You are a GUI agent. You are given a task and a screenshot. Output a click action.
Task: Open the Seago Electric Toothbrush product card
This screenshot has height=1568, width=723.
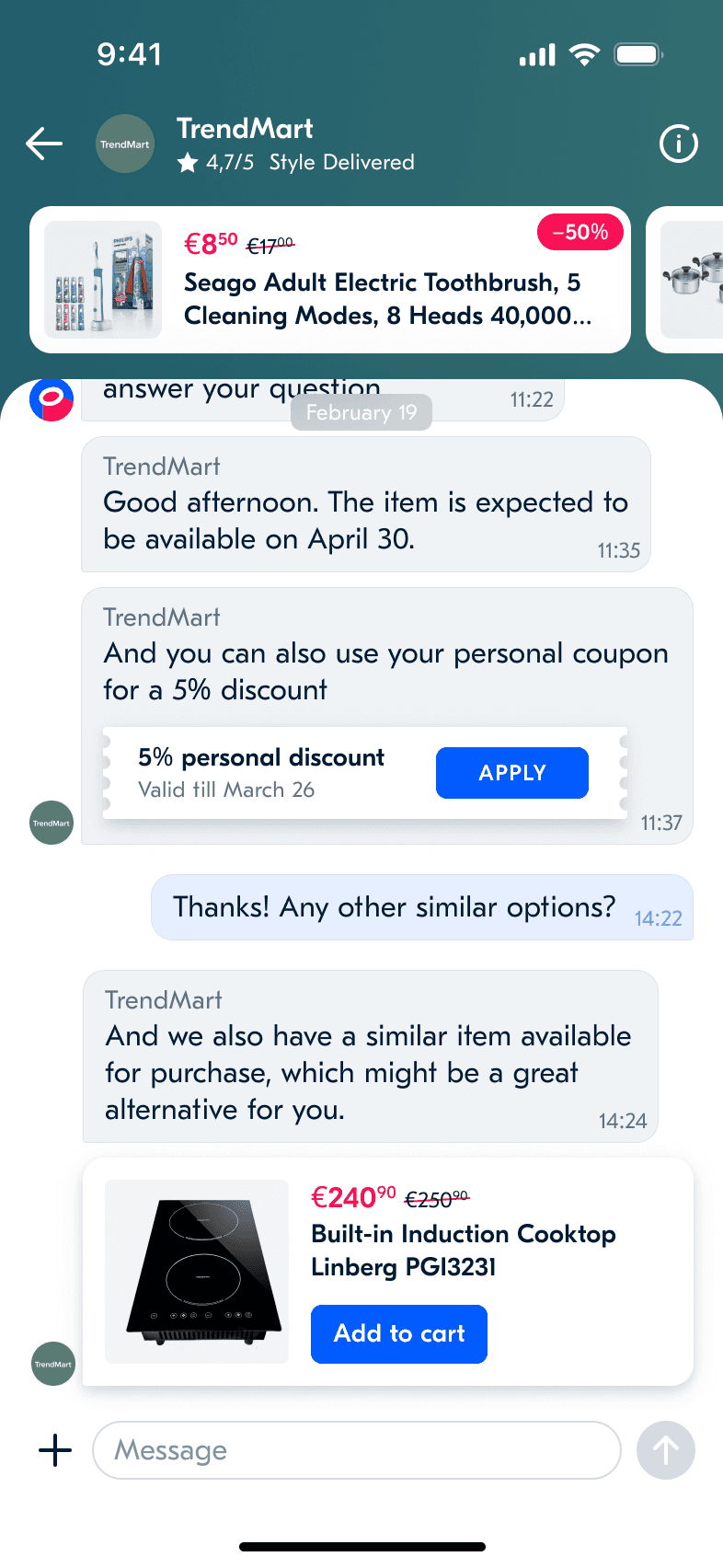[330, 280]
